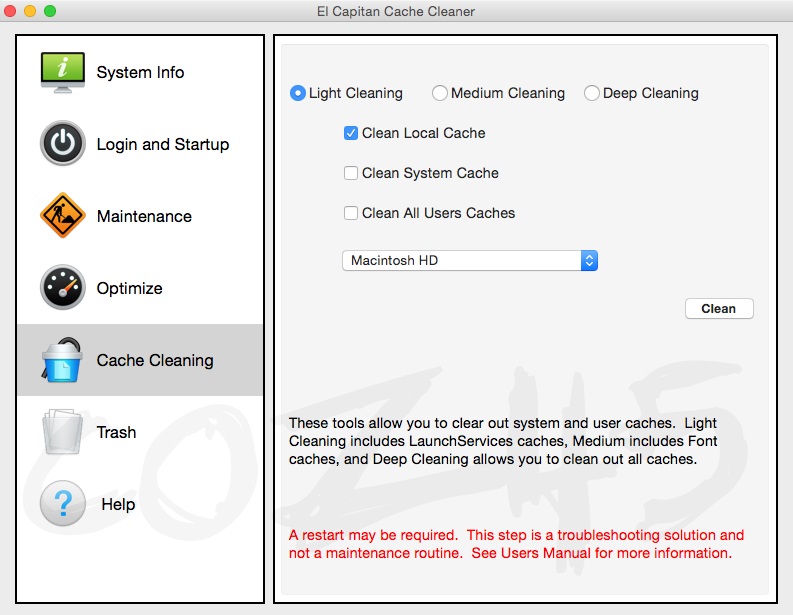
Task: Enable Clean System Cache checkbox
Action: pyautogui.click(x=351, y=173)
